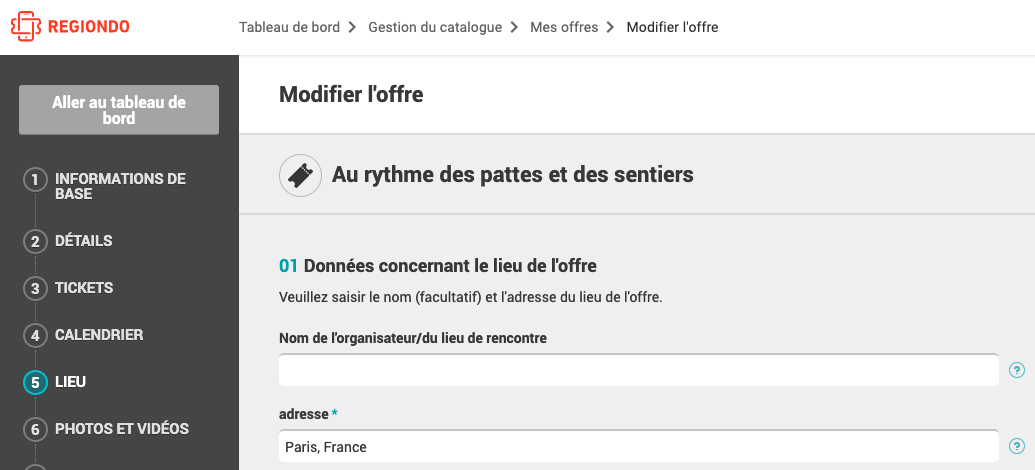The height and width of the screenshot is (470, 1035).
Task: Click the ticket icon beside offer title
Action: 300,176
